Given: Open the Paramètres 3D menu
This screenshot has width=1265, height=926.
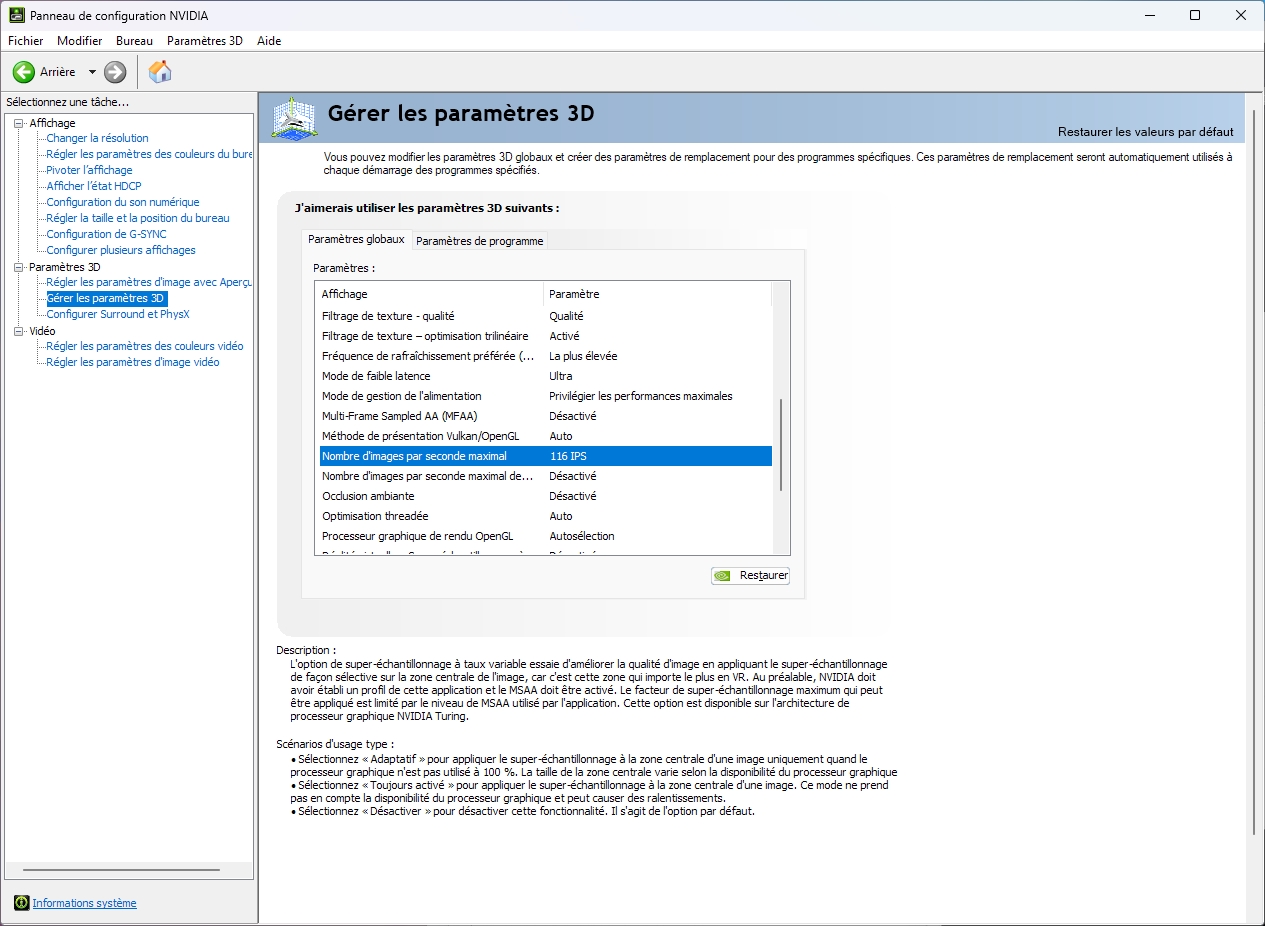Looking at the screenshot, I should 205,41.
